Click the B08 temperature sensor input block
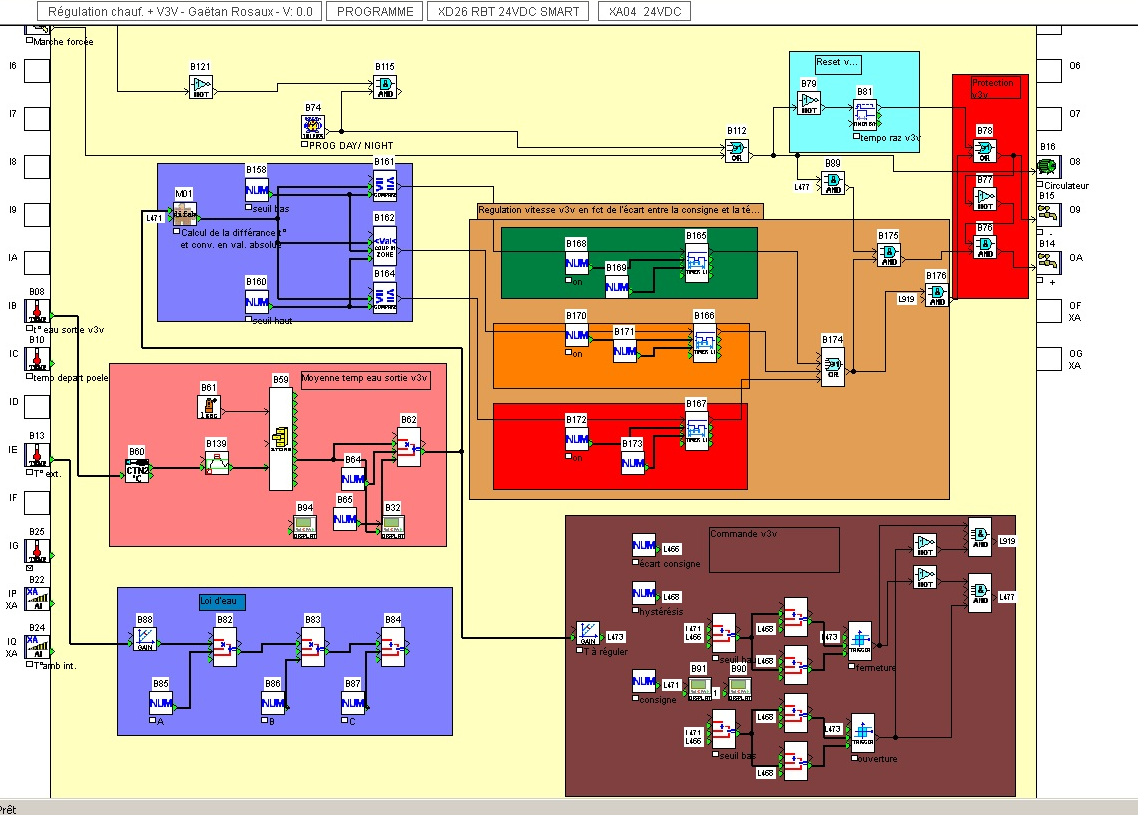1138x815 pixels. point(37,313)
